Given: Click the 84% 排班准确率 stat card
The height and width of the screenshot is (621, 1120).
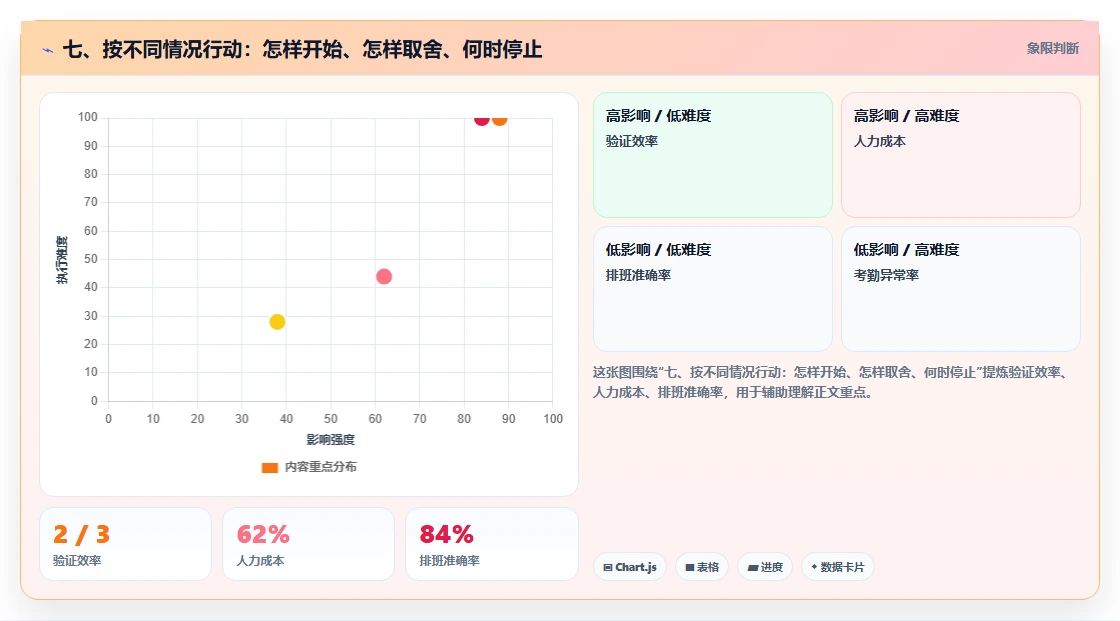Looking at the screenshot, I should (x=491, y=545).
